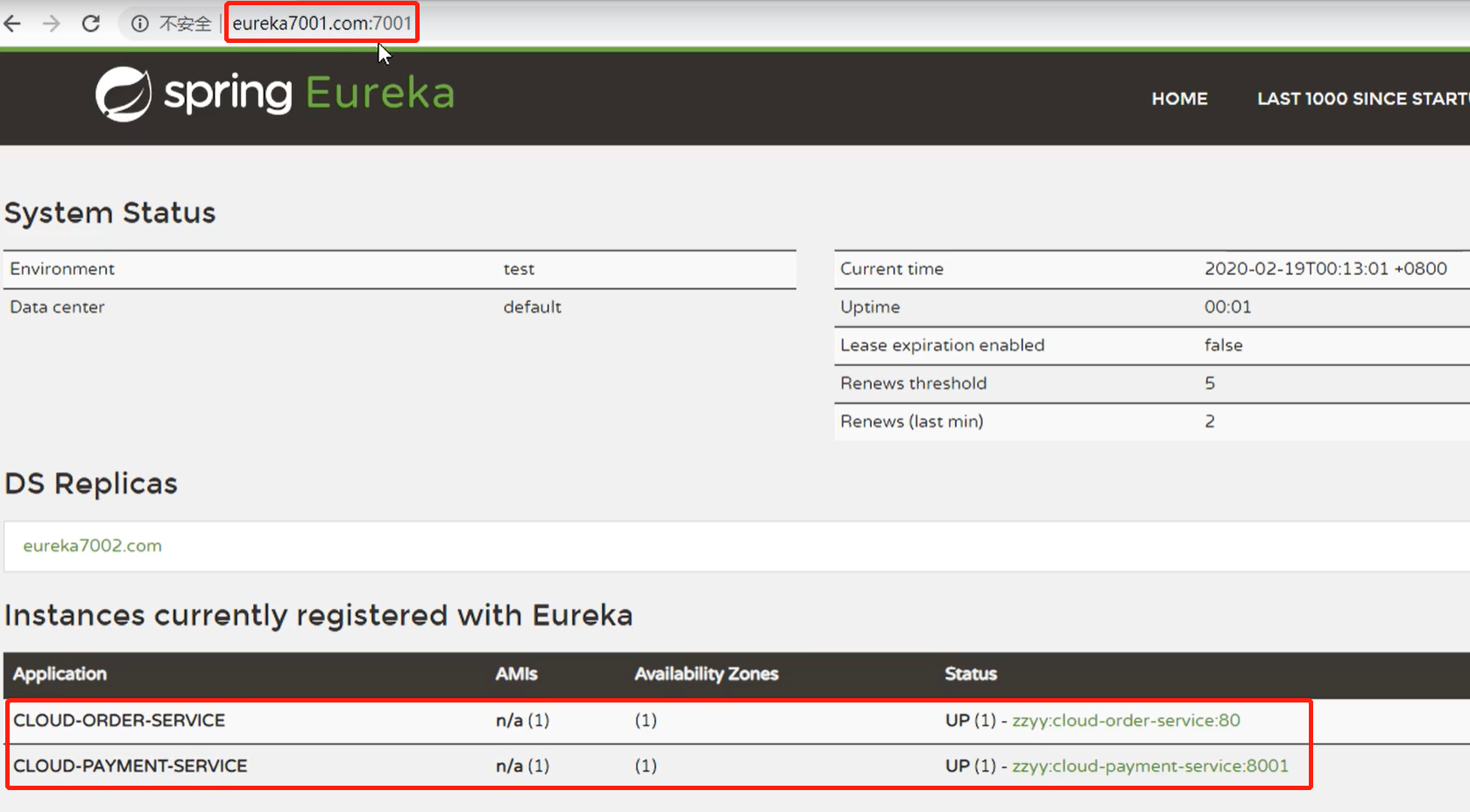
Task: Select the Lease expiration enabled label
Action: (x=942, y=345)
